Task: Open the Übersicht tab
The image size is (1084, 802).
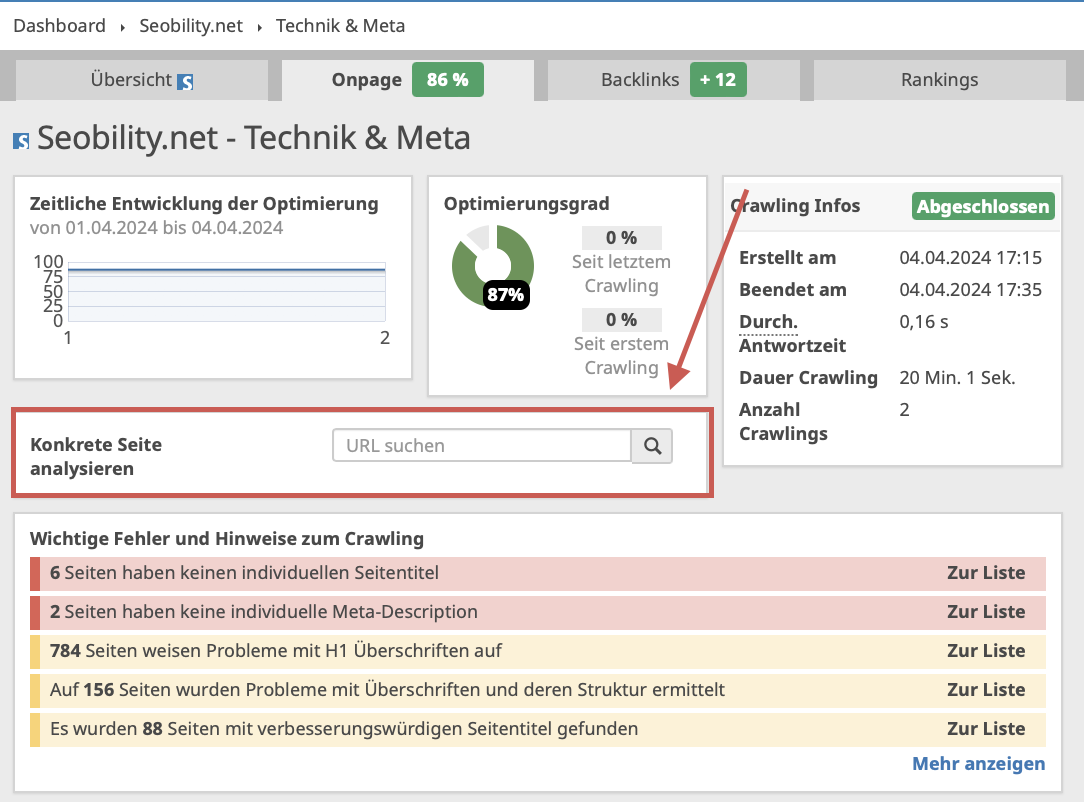Action: 142,80
